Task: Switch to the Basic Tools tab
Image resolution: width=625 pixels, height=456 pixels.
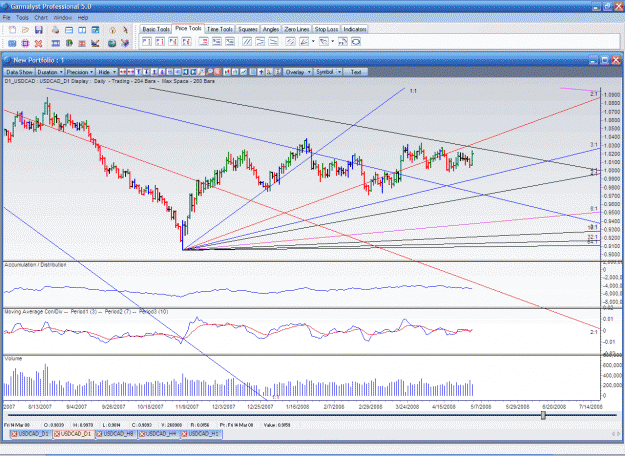Action: coord(156,29)
